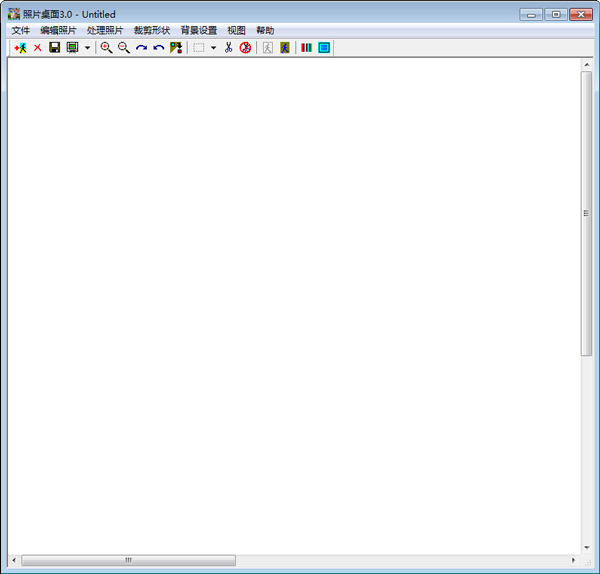600x574 pixels.
Task: Open the 文件 menu
Action: [20, 30]
